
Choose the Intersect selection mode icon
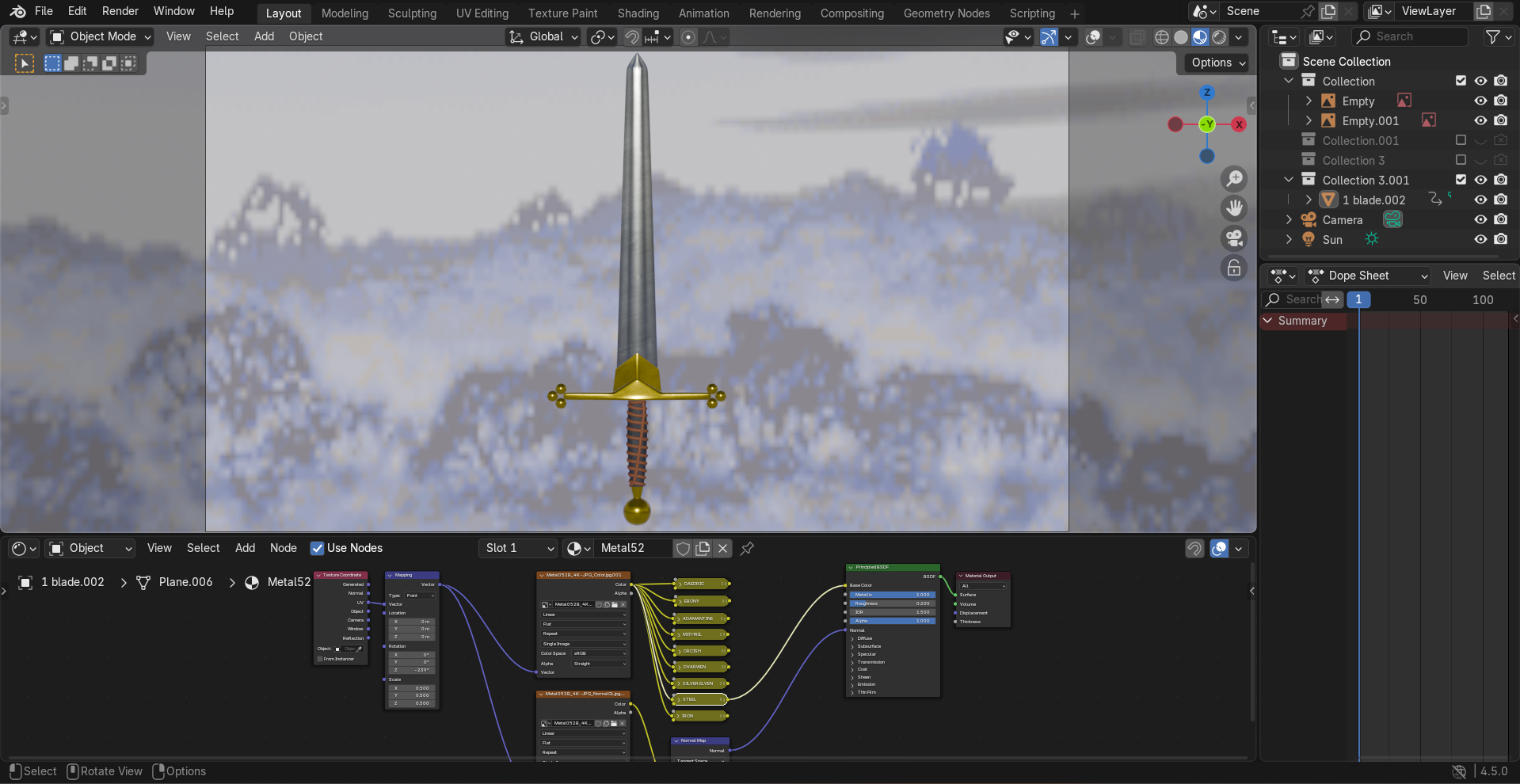click(x=128, y=63)
